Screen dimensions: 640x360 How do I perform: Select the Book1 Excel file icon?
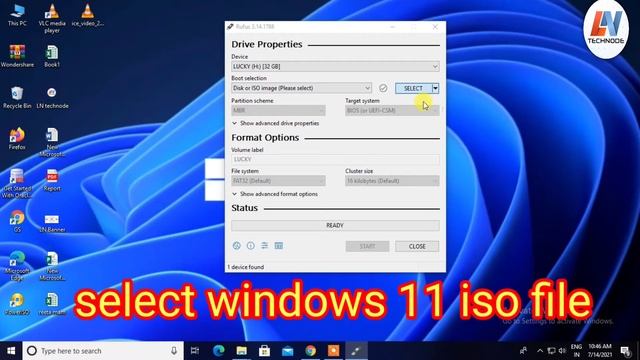pos(52,56)
